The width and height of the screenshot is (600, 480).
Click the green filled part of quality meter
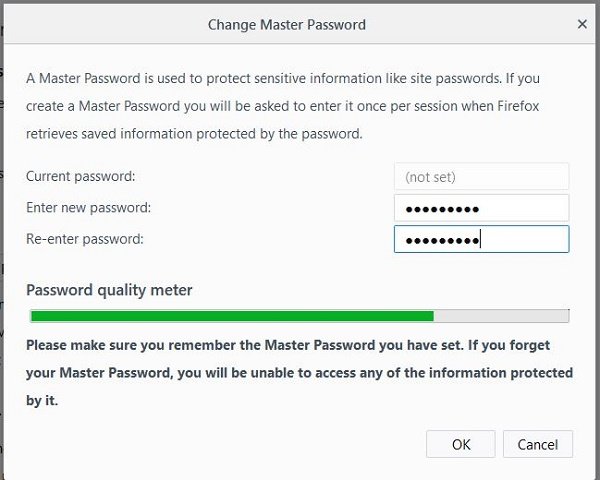232,316
